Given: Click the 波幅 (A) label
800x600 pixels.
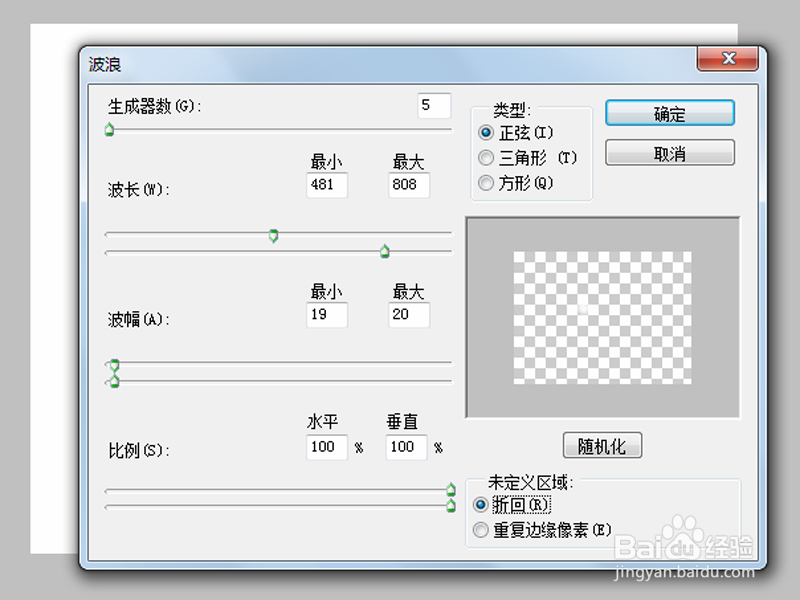Looking at the screenshot, I should tap(139, 319).
